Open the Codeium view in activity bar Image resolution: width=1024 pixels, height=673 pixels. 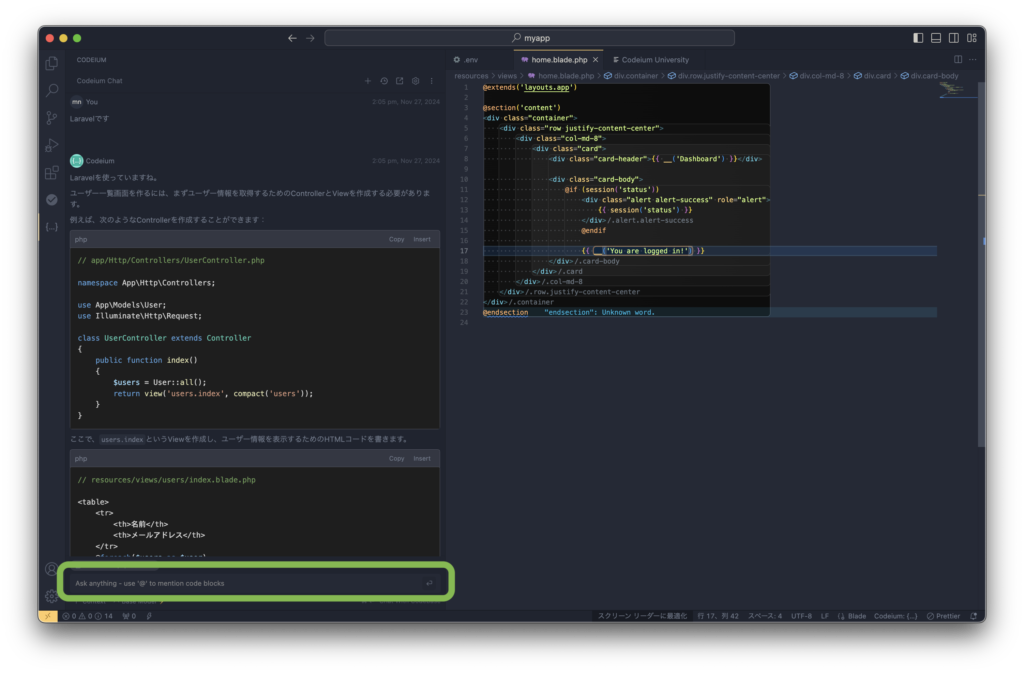(x=52, y=227)
